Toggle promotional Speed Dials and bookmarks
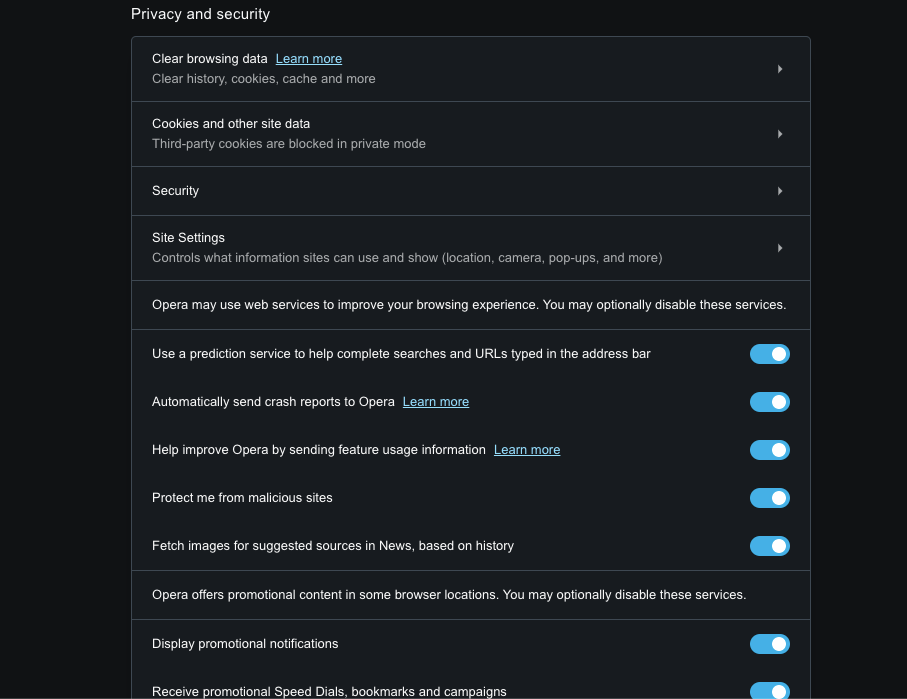Viewport: 907px width, 699px height. [x=769, y=691]
